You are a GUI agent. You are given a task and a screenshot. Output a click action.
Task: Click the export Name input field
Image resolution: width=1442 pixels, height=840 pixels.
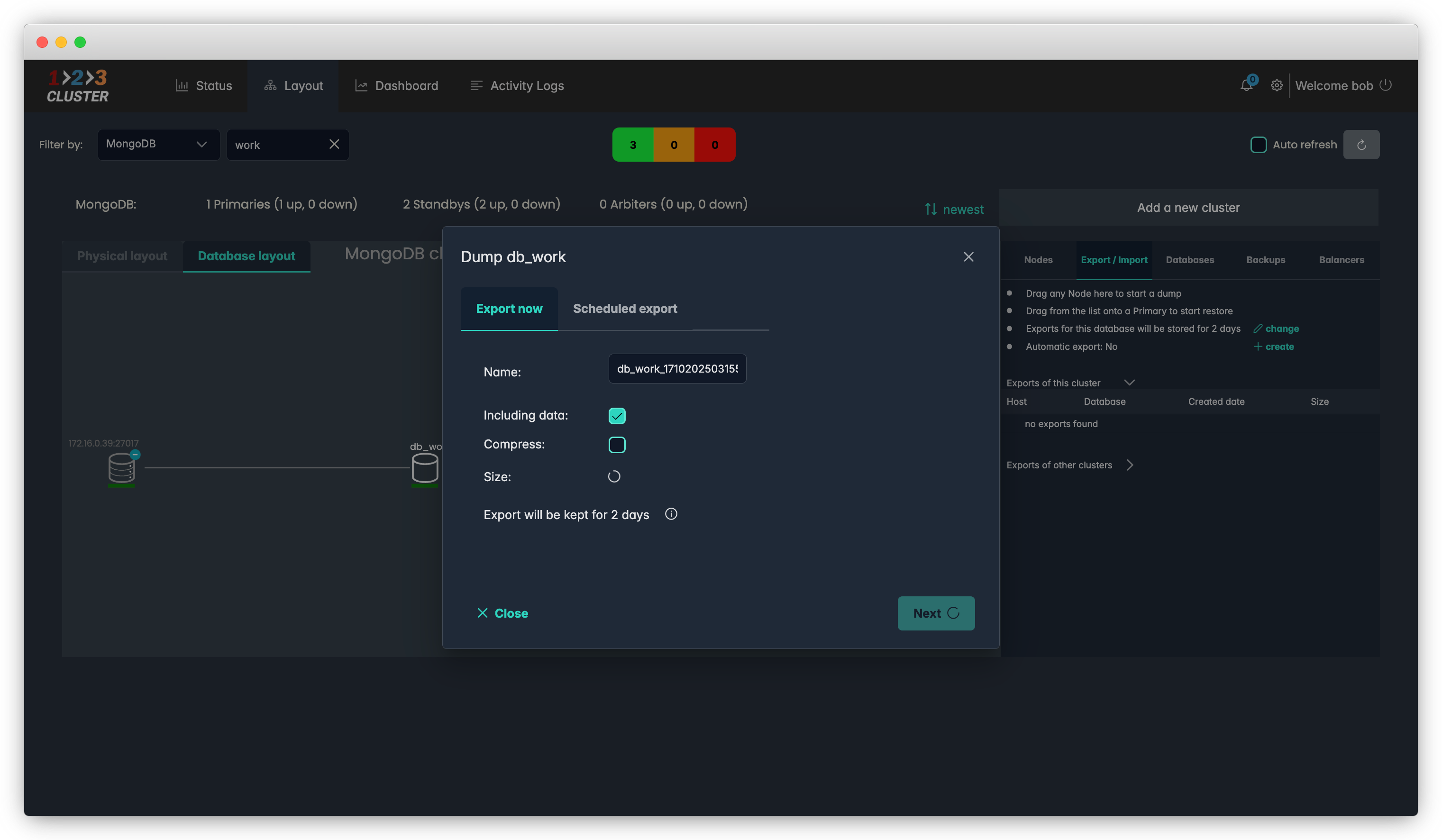coord(677,369)
